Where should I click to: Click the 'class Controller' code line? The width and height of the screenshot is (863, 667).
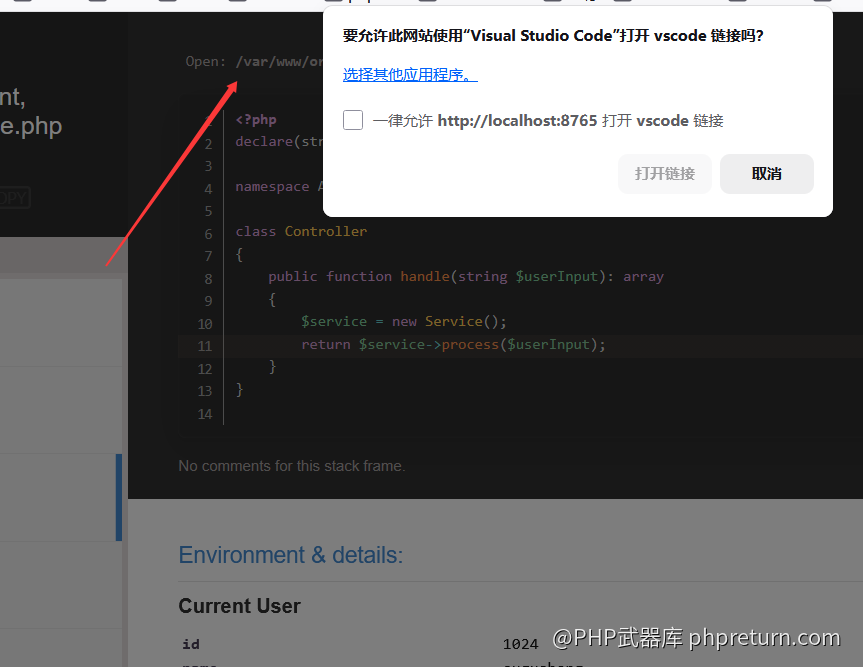301,232
